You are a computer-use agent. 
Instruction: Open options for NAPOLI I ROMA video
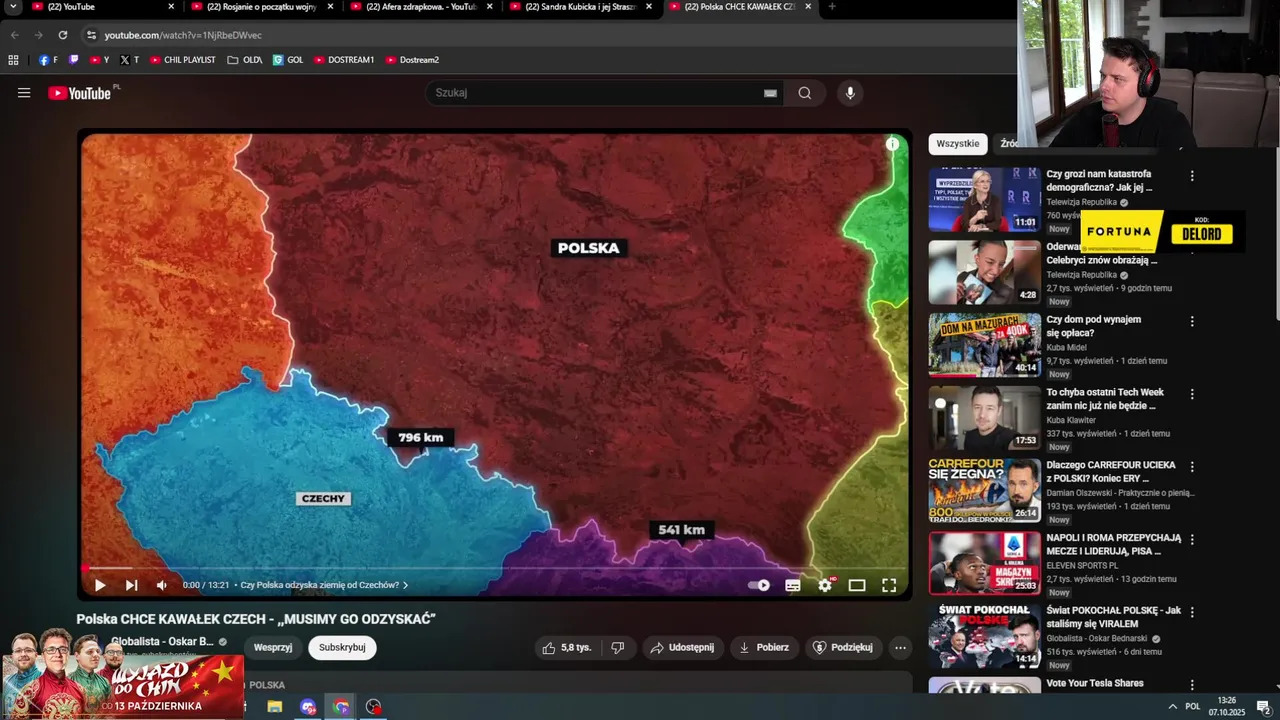point(1191,540)
